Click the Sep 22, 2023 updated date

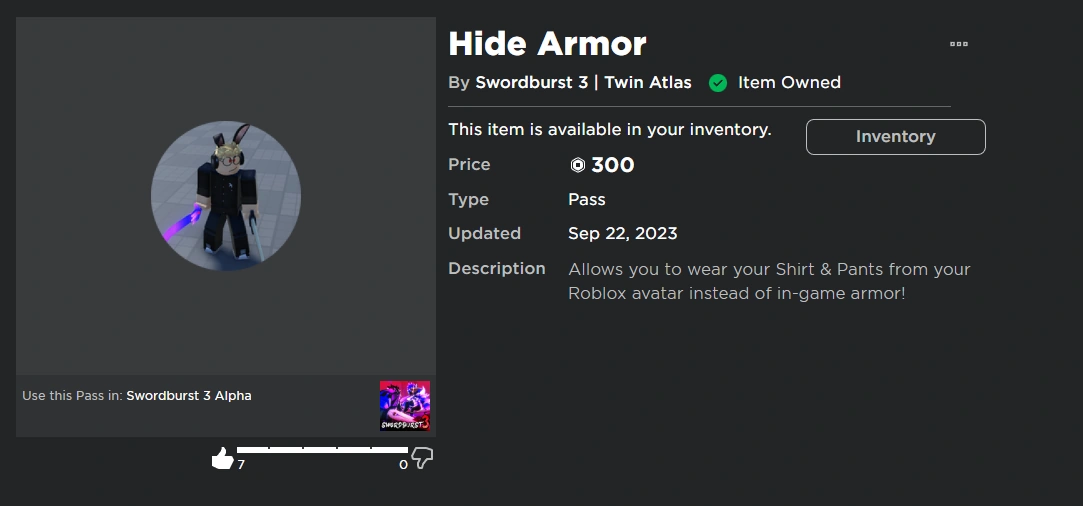(x=622, y=233)
